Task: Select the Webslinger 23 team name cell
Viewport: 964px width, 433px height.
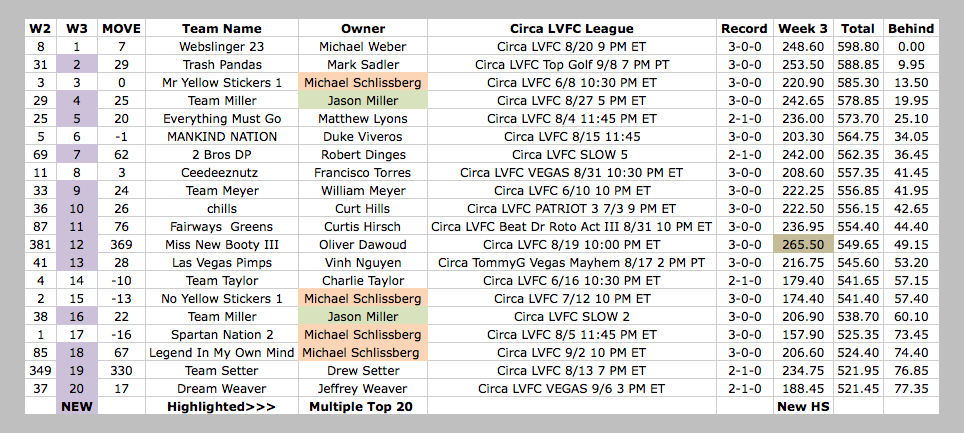Action: point(222,47)
